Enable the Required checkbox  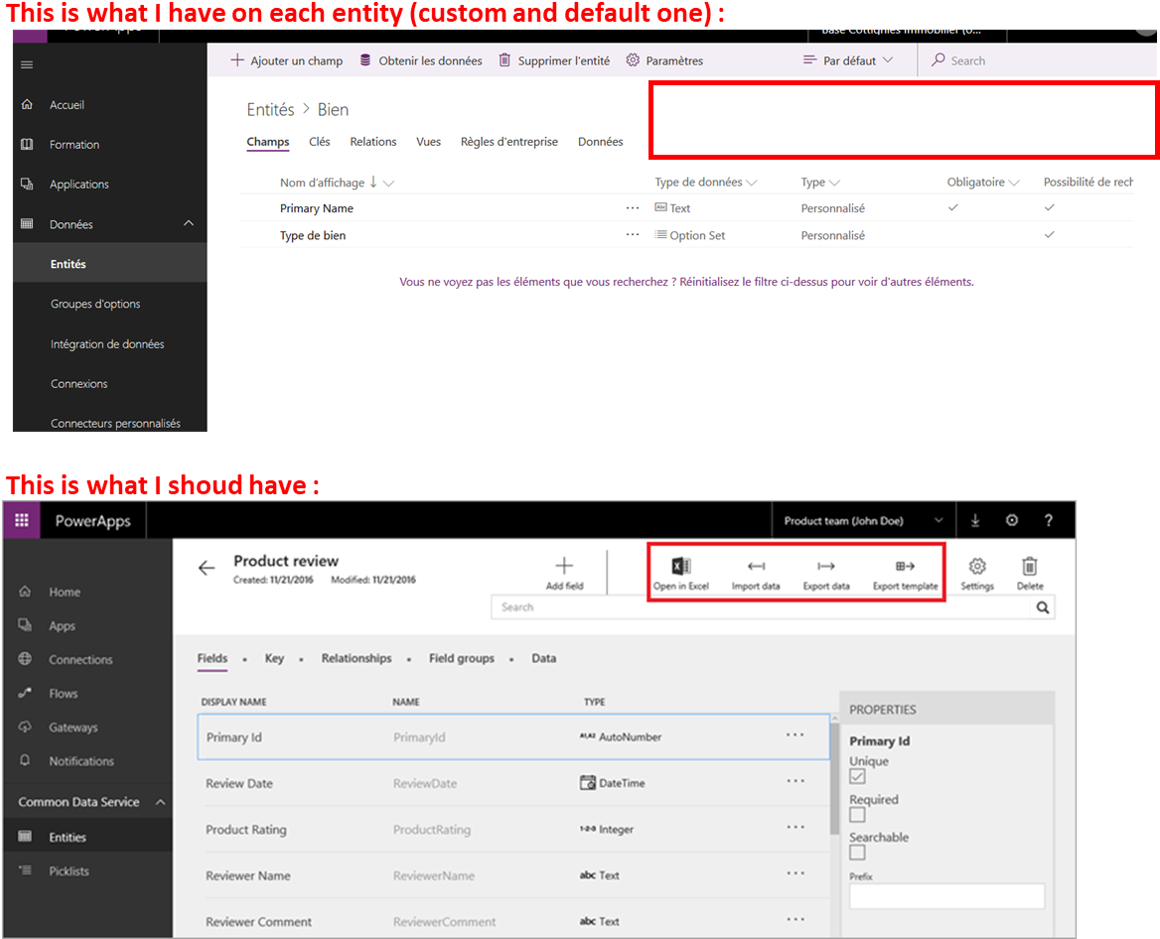point(857,815)
